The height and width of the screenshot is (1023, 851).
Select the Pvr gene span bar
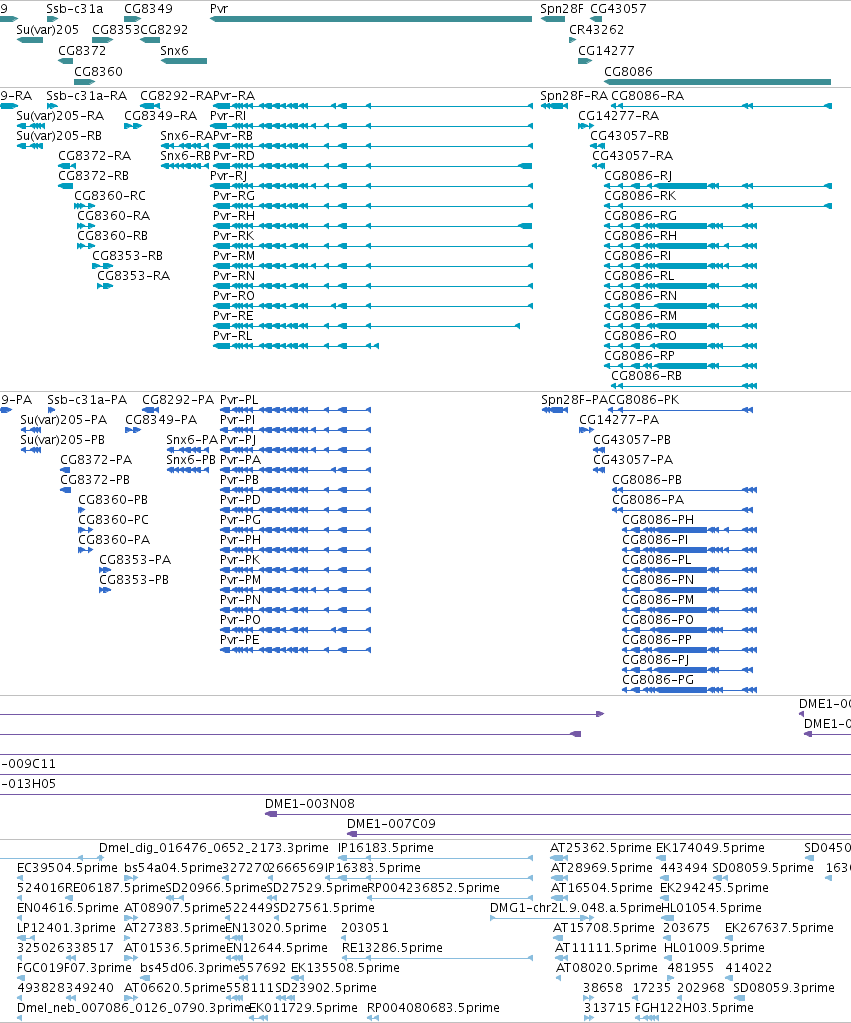click(371, 19)
